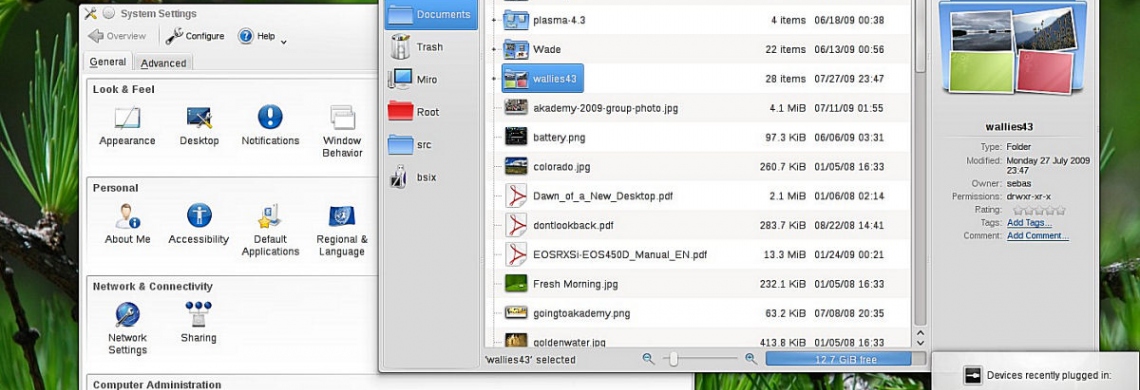The height and width of the screenshot is (390, 1140).
Task: Switch to the Advanced tab
Action: click(164, 63)
